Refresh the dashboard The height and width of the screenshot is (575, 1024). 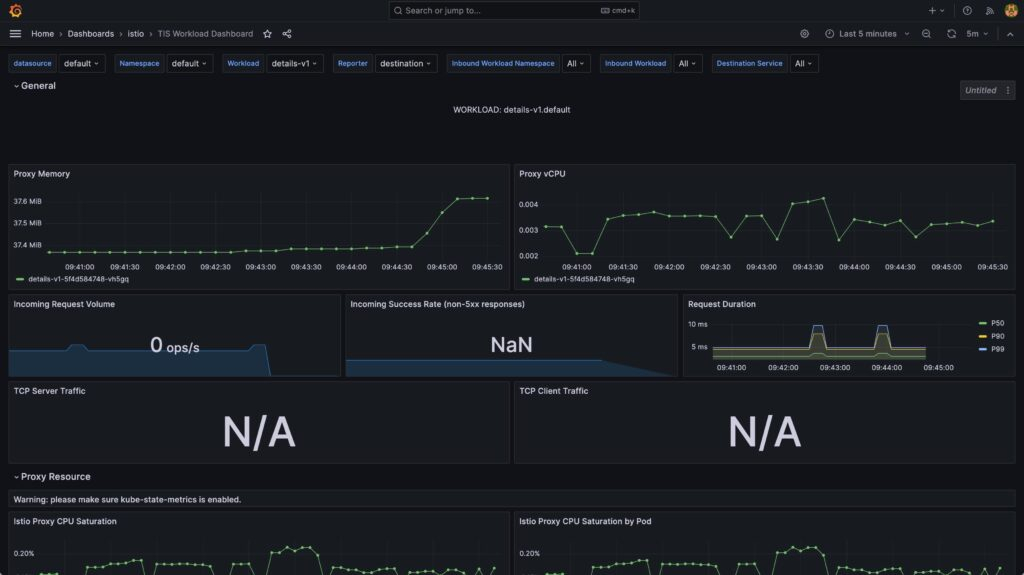click(951, 33)
